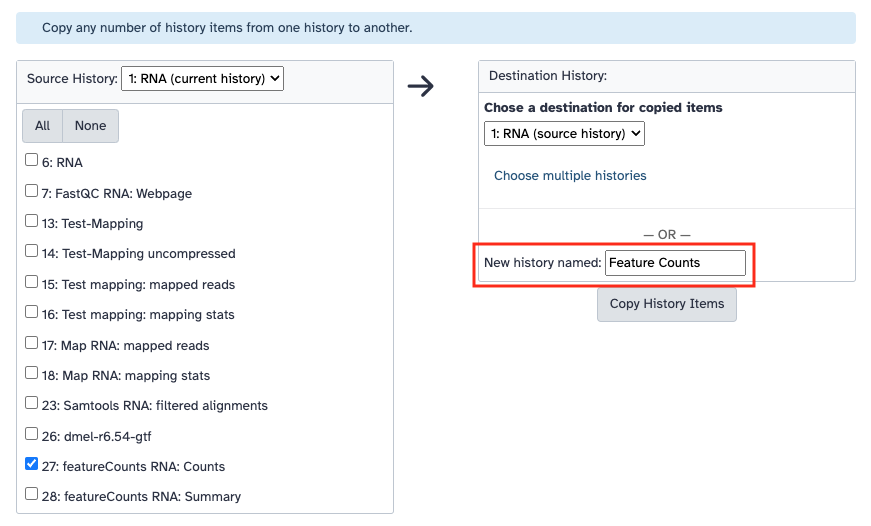This screenshot has height=526, width=871.
Task: Expand the destination history dropdown
Action: (x=564, y=133)
